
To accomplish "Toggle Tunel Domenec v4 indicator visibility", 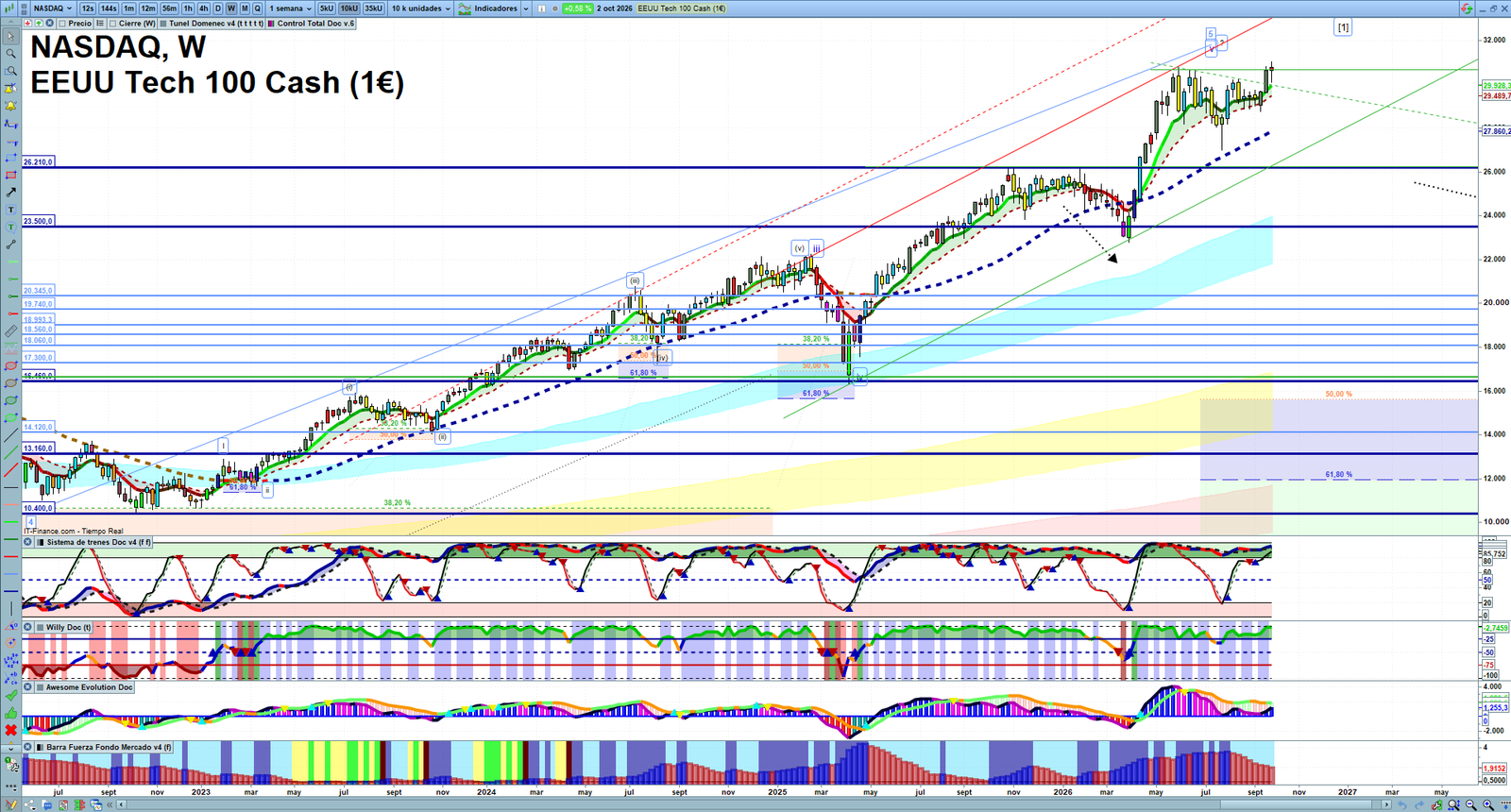I will 163,24.
